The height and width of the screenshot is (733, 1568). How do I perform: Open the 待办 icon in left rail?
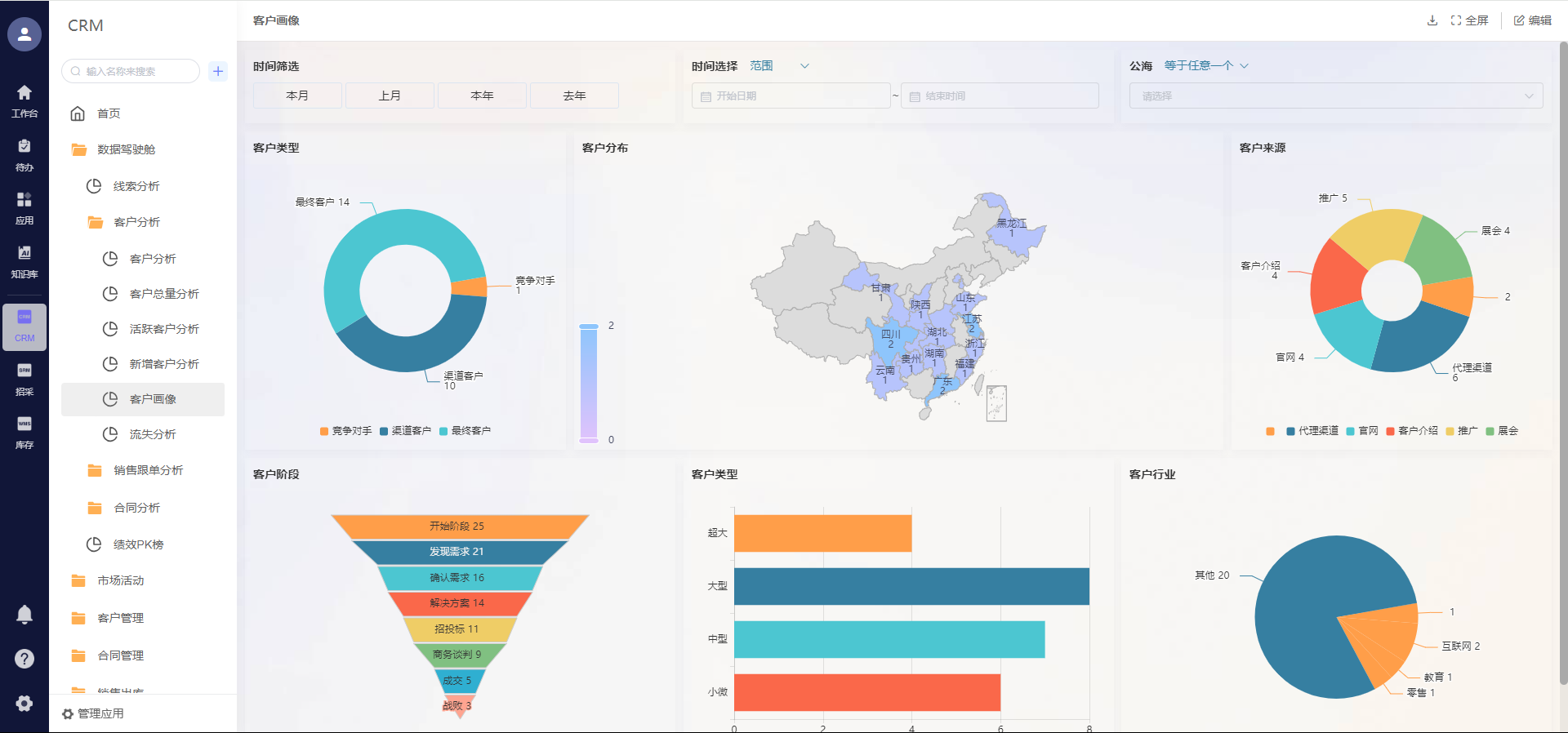click(x=24, y=154)
